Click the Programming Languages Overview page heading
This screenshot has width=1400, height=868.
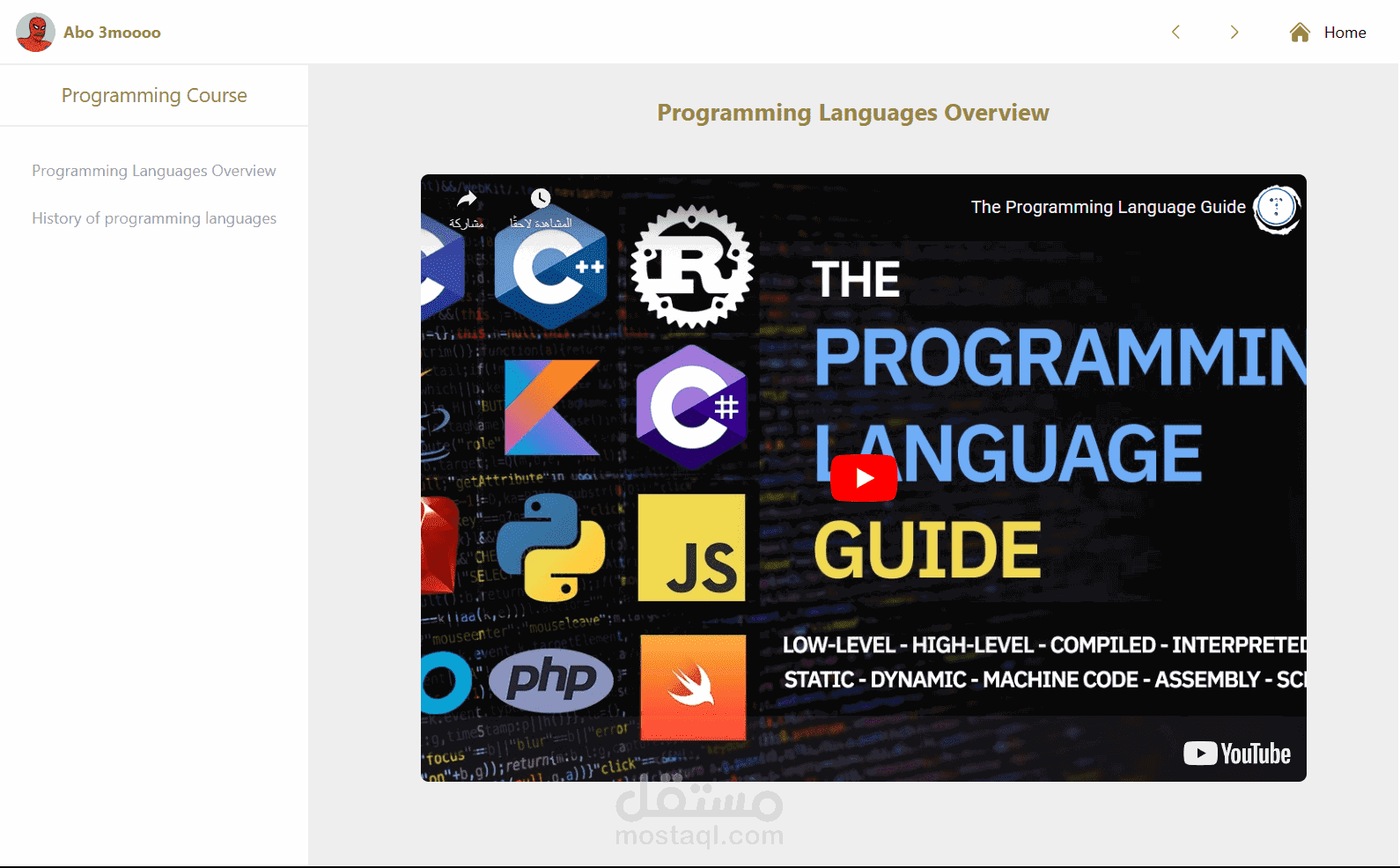pos(853,113)
